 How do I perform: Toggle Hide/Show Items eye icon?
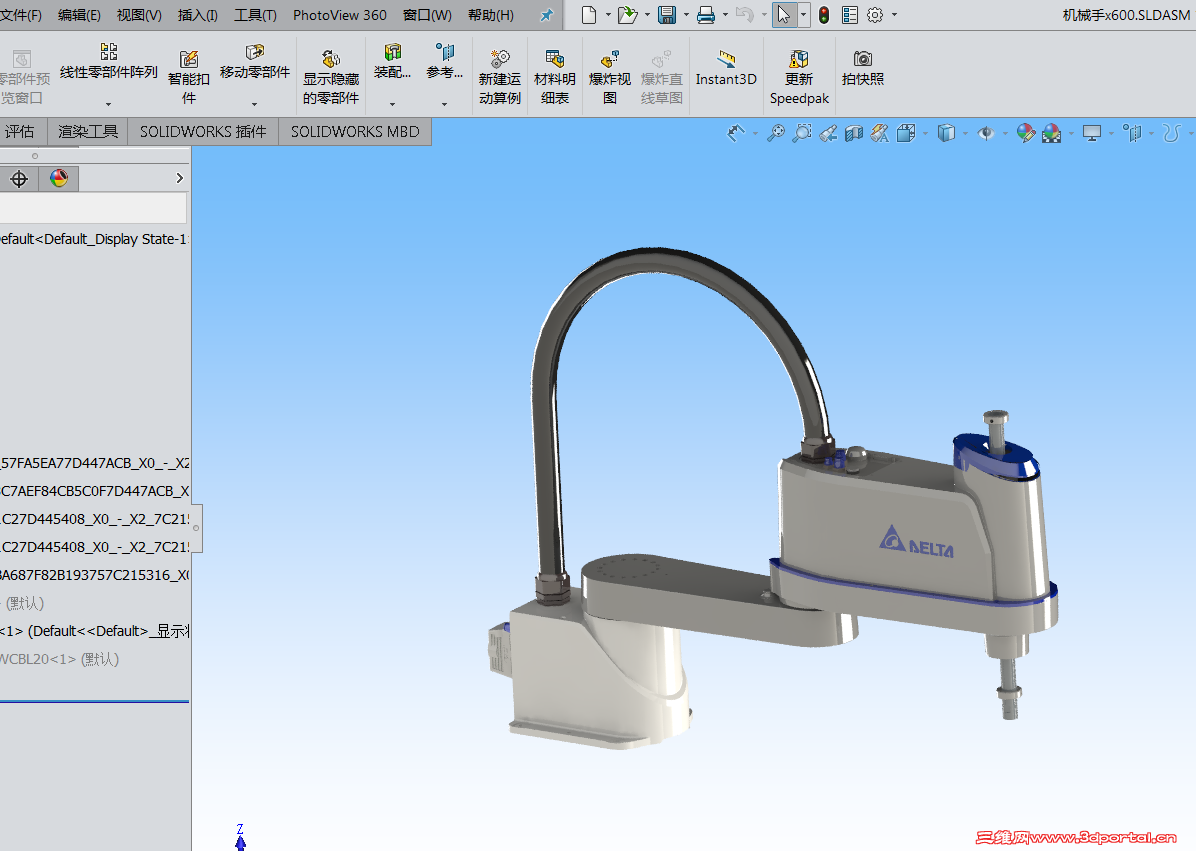pyautogui.click(x=985, y=133)
